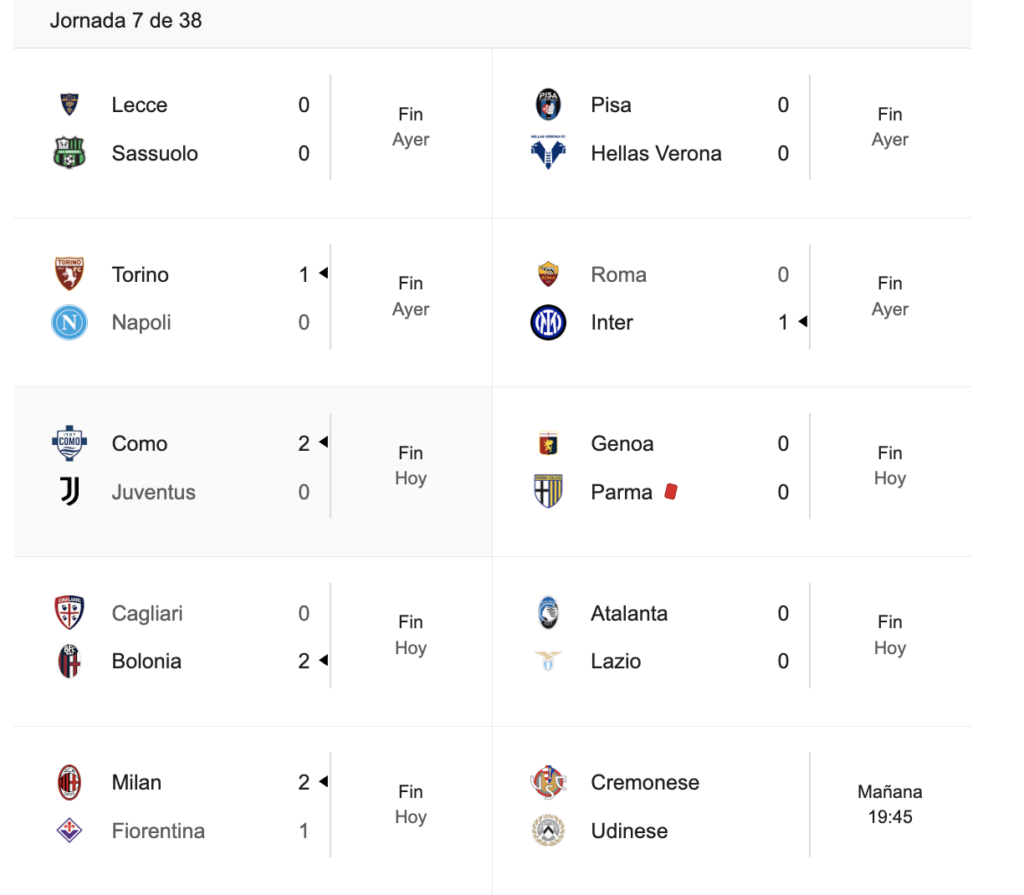Viewport: 1024px width, 895px height.
Task: Select the Udinese team badge
Action: [548, 831]
